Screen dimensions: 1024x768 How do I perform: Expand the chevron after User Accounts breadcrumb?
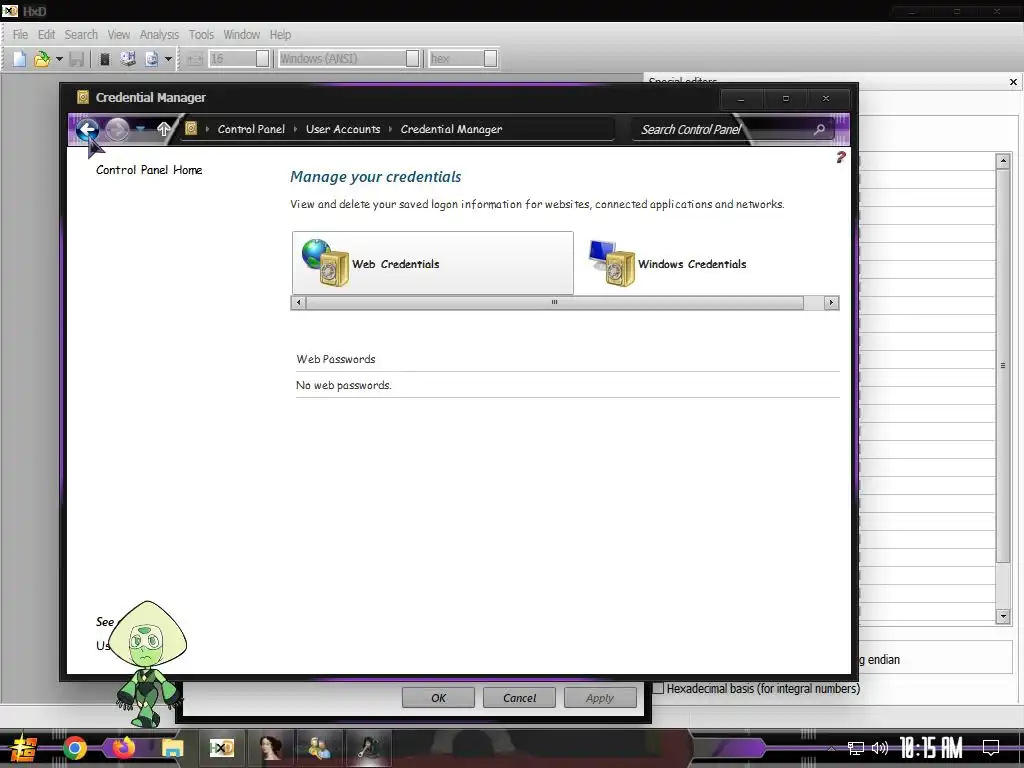pos(391,129)
